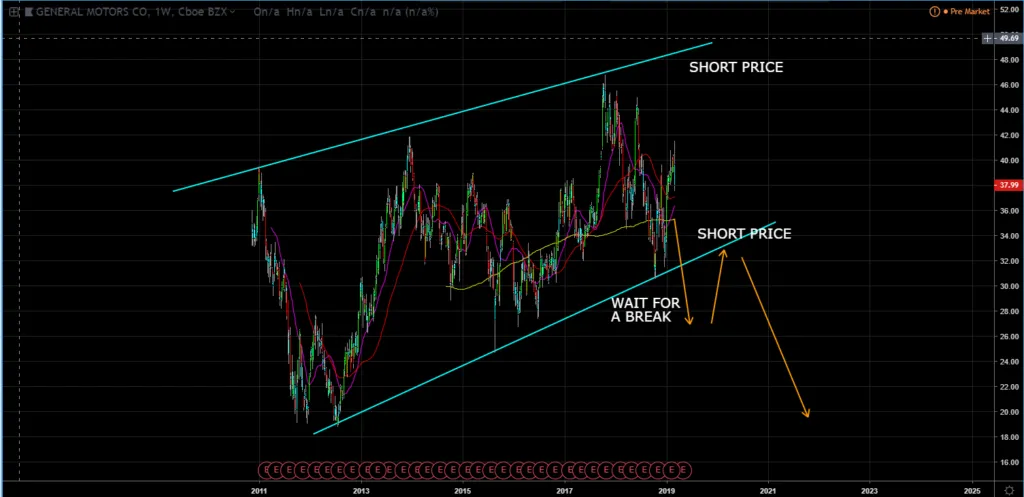The height and width of the screenshot is (497, 1024).
Task: Click the 2017 label on time axis
Action: (x=564, y=490)
